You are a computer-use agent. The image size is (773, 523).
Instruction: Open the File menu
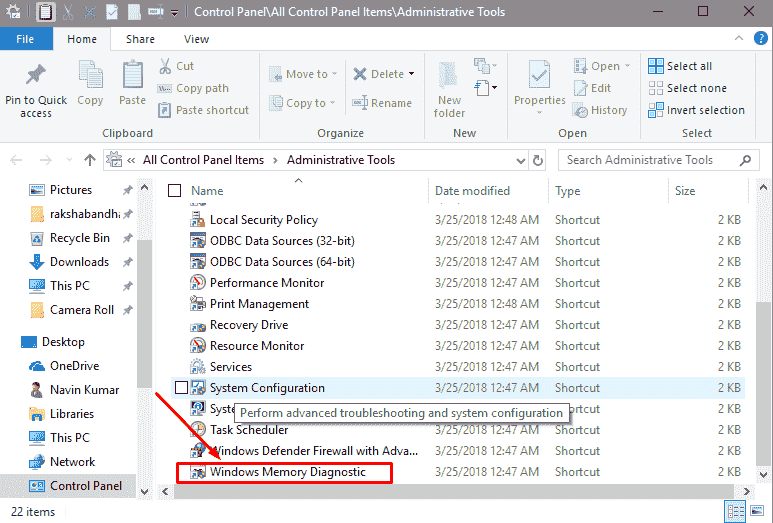[25, 39]
